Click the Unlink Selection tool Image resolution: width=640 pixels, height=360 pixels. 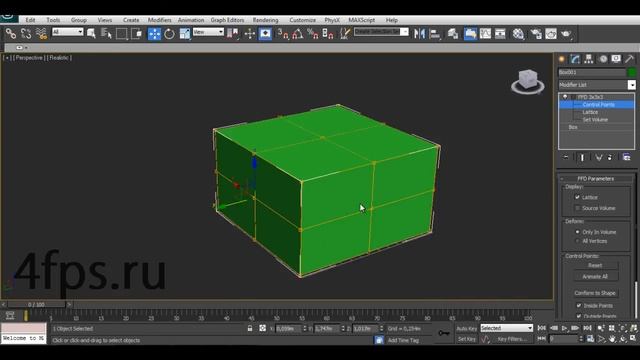pos(26,33)
